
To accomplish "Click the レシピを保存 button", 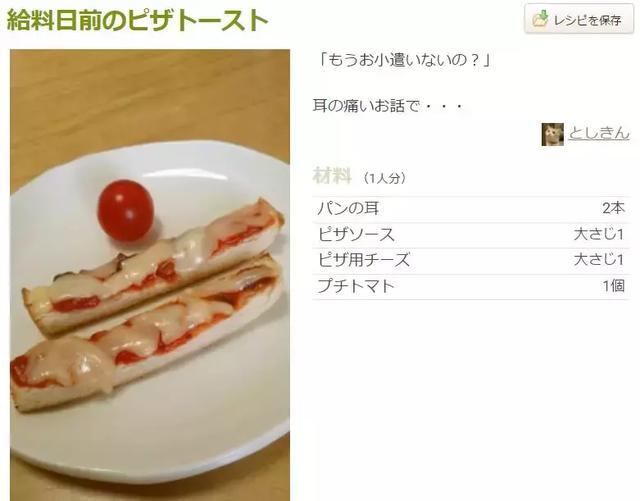I will 578,19.
